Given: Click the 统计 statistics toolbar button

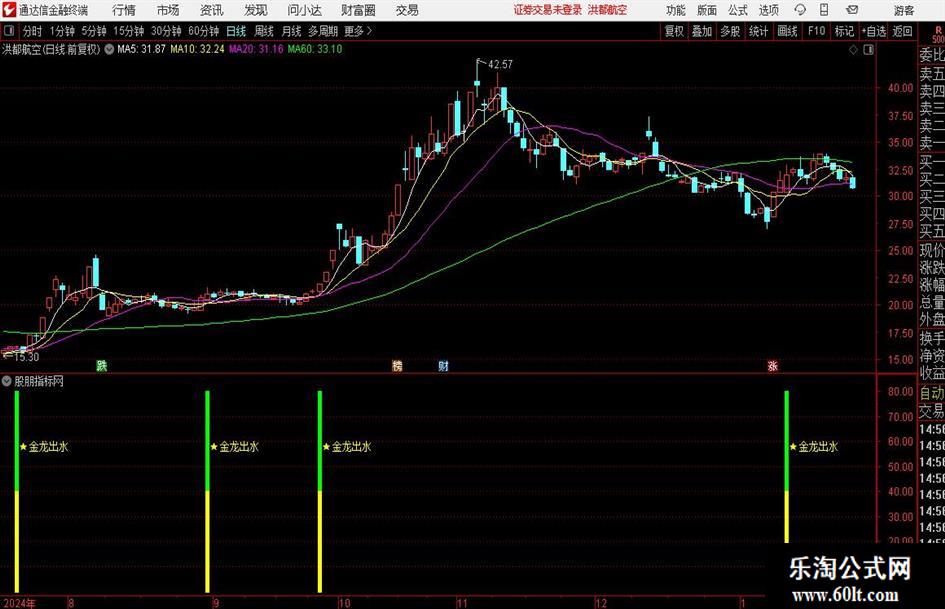Looking at the screenshot, I should pyautogui.click(x=758, y=31).
